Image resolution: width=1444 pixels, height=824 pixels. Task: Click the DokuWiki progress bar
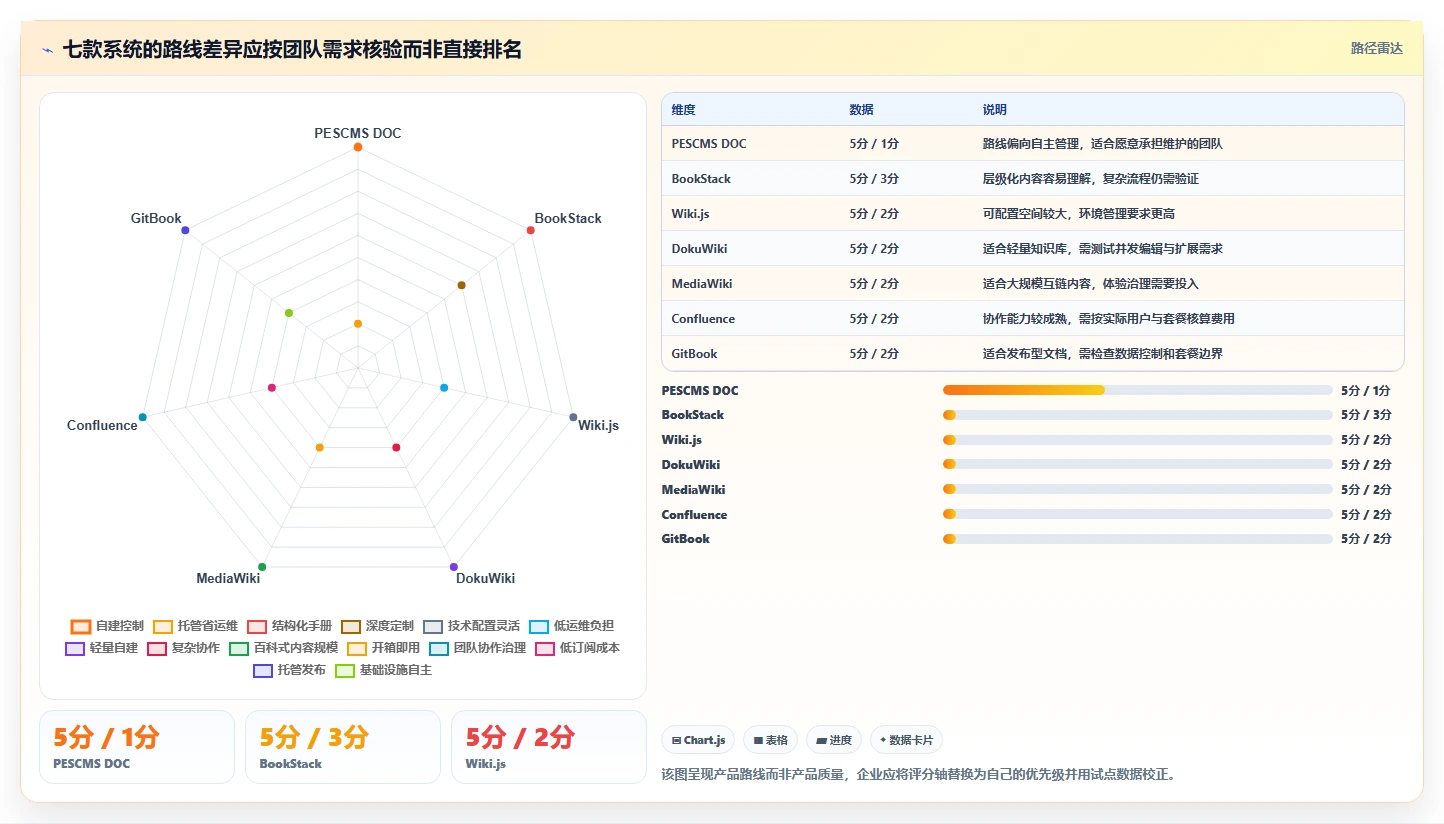1137,464
